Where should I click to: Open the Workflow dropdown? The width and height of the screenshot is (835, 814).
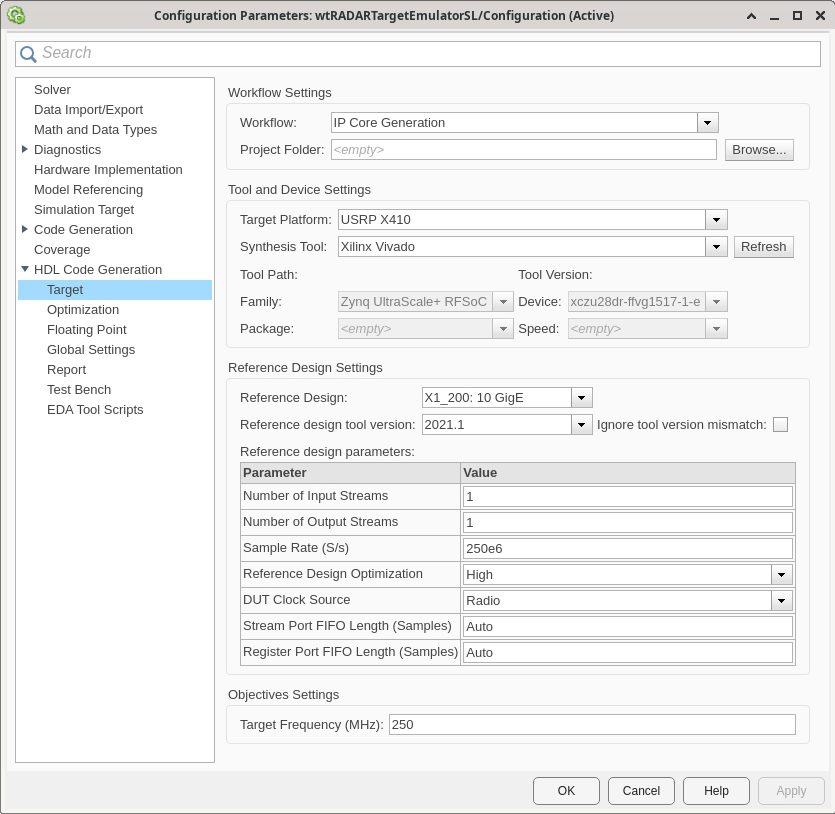707,122
